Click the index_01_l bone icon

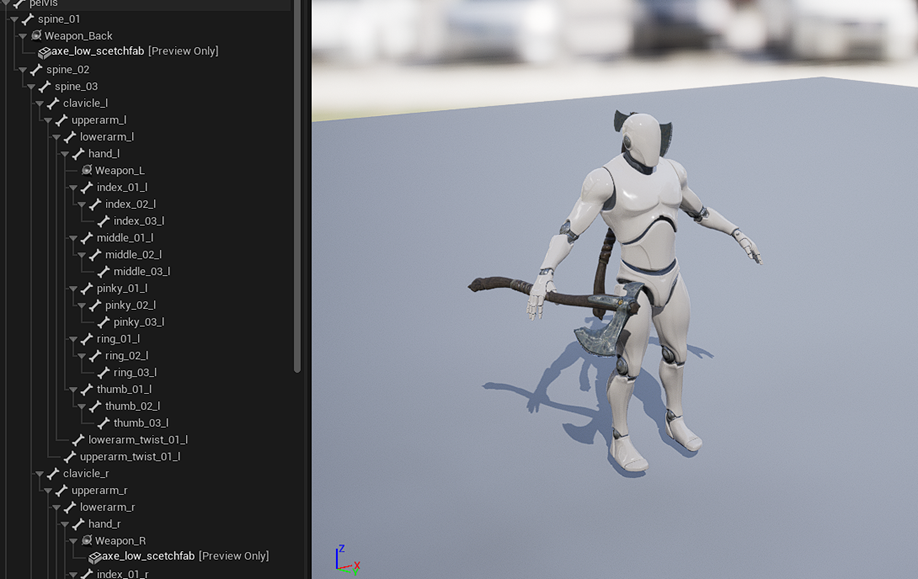[87, 187]
